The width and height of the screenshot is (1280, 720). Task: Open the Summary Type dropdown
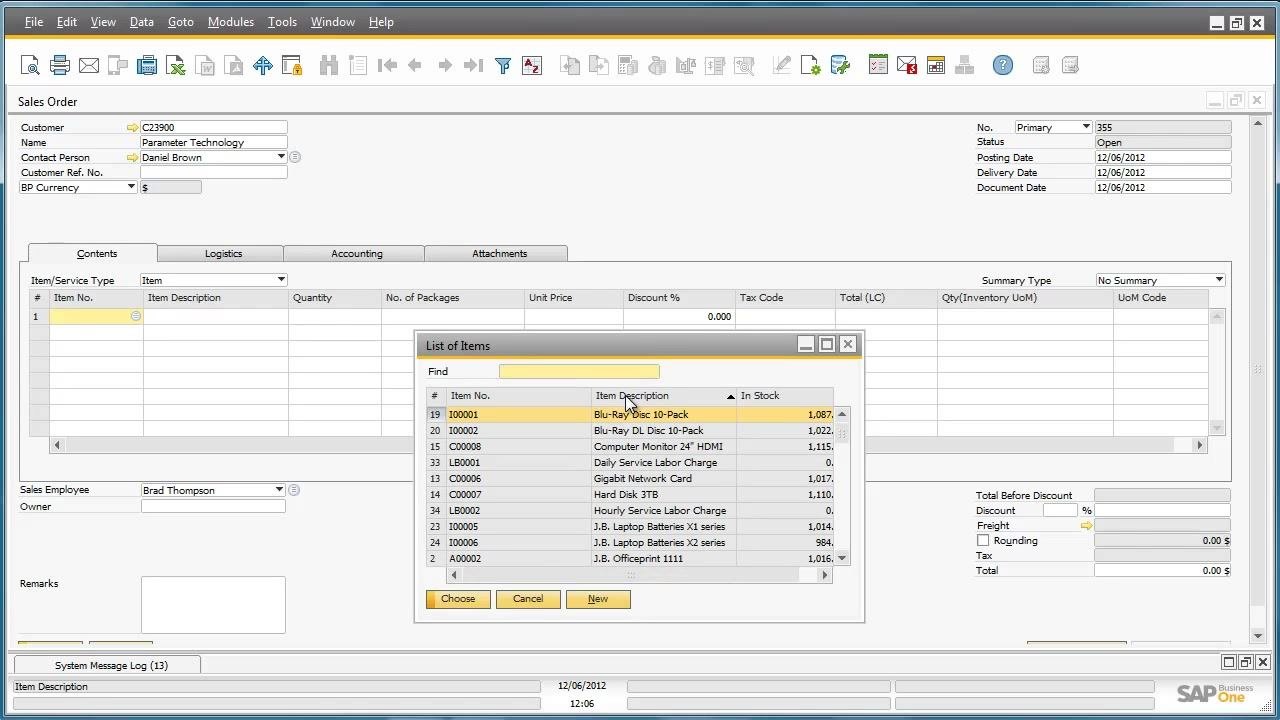click(x=1219, y=280)
